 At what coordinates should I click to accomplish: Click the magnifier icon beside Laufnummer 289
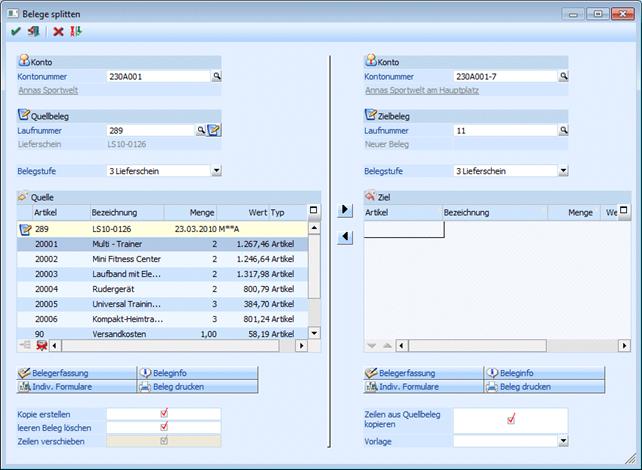(x=201, y=130)
